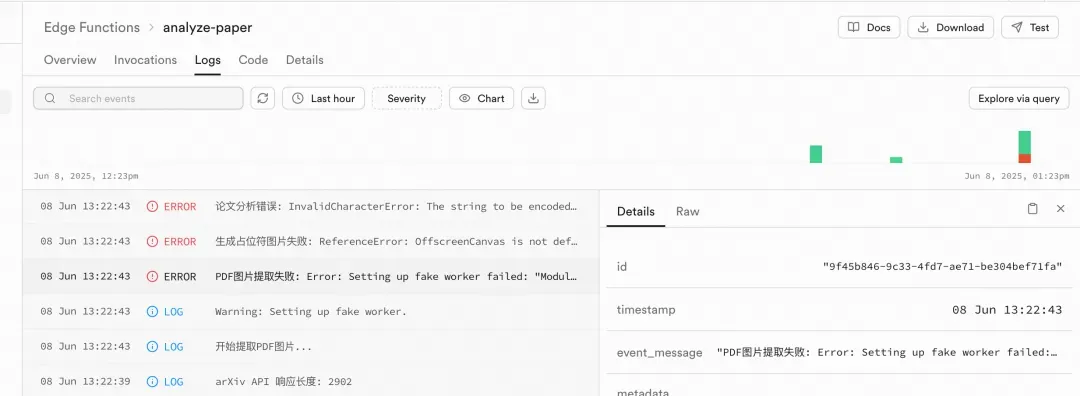
Task: Open the Code tab
Action: pyautogui.click(x=253, y=60)
